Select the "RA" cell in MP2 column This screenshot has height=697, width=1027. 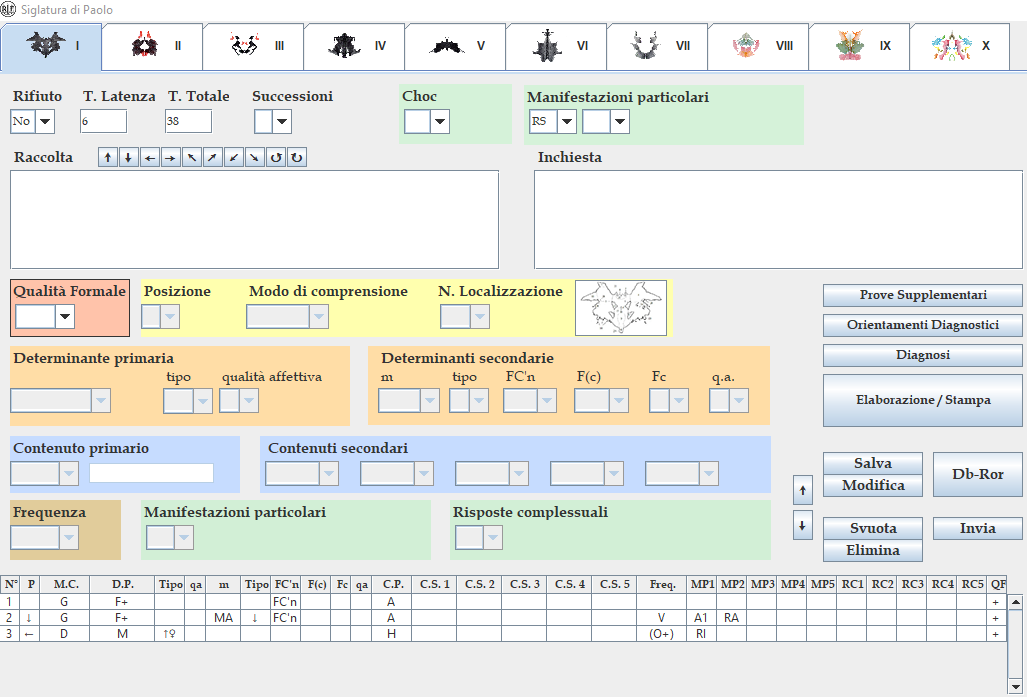coord(732,618)
